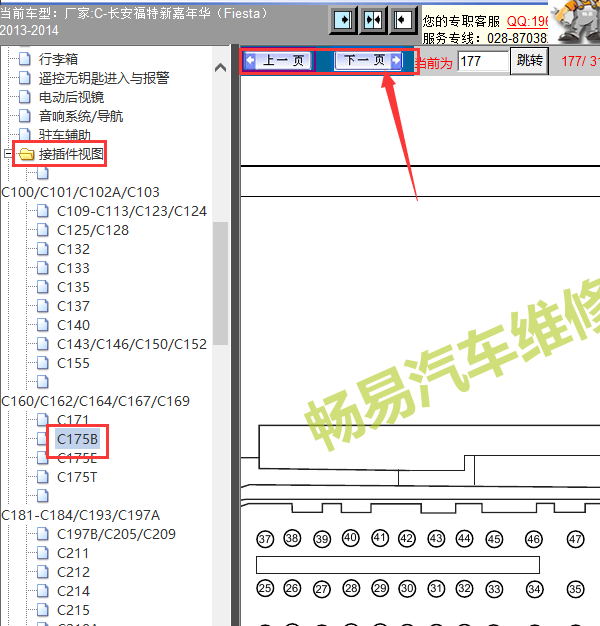Click the page icon beside 电动后视镜

[x=25, y=97]
